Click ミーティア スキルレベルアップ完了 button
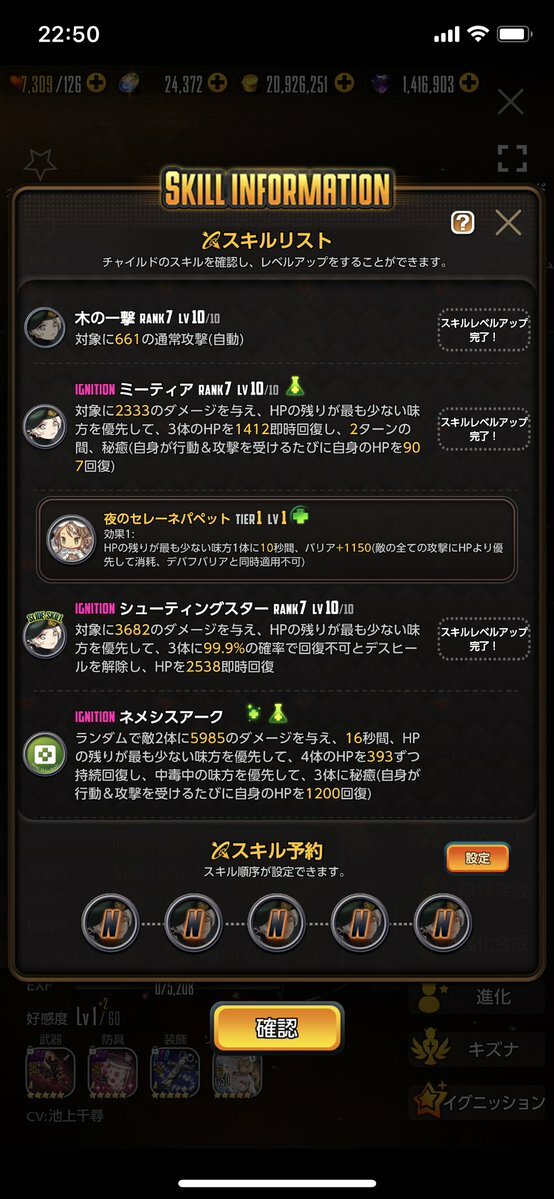This screenshot has height=1199, width=554. point(483,428)
